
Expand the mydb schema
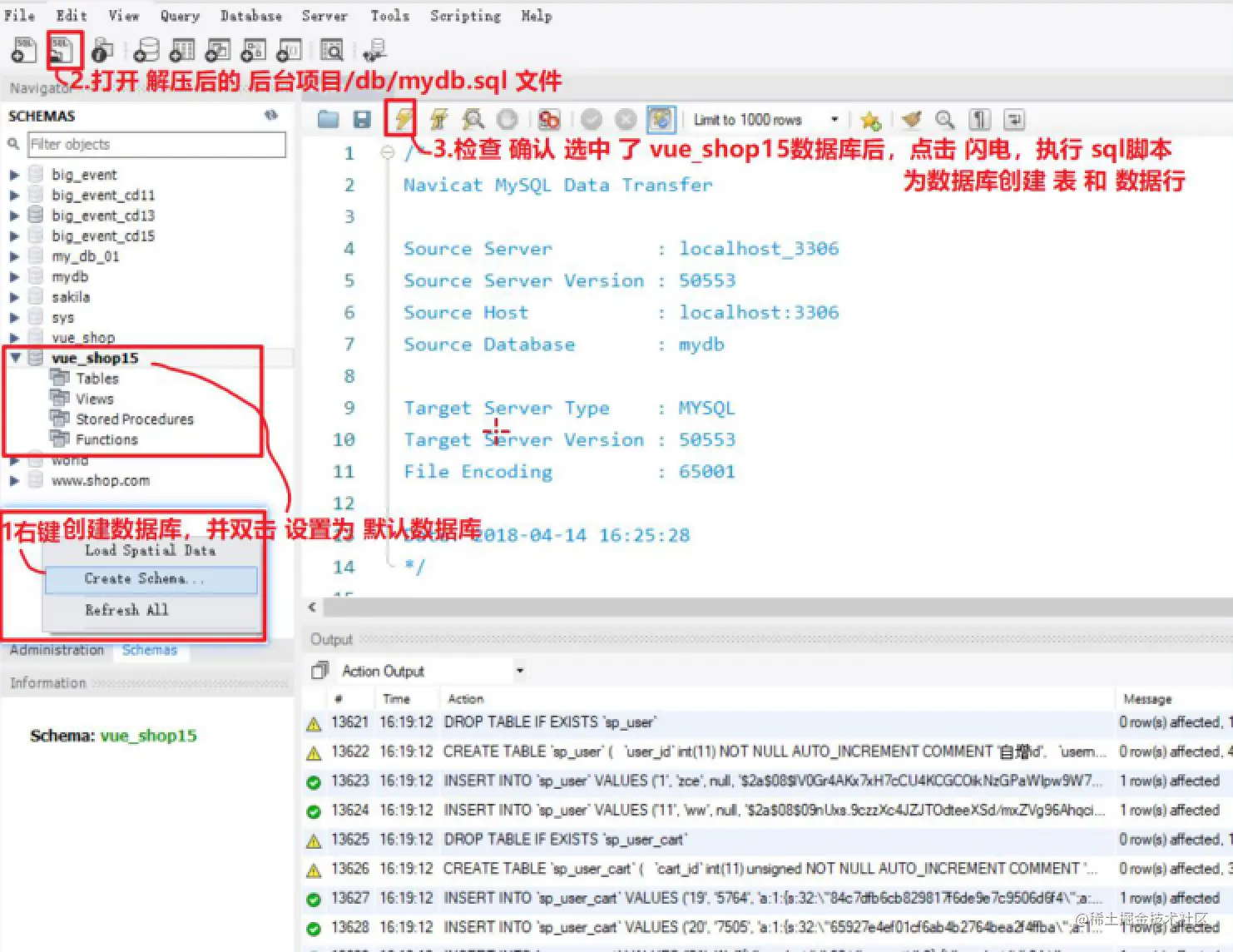pos(14,276)
